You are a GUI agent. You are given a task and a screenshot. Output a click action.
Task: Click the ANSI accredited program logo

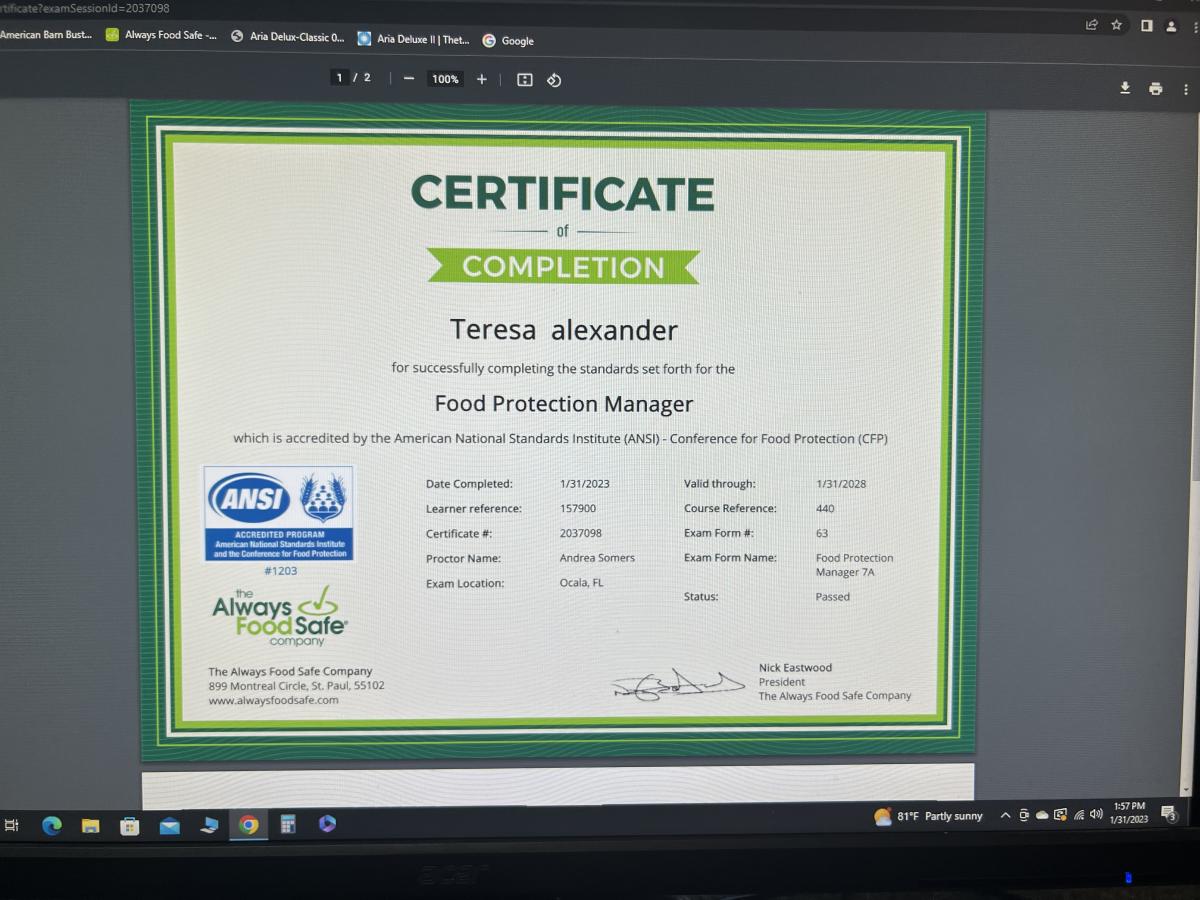[278, 513]
